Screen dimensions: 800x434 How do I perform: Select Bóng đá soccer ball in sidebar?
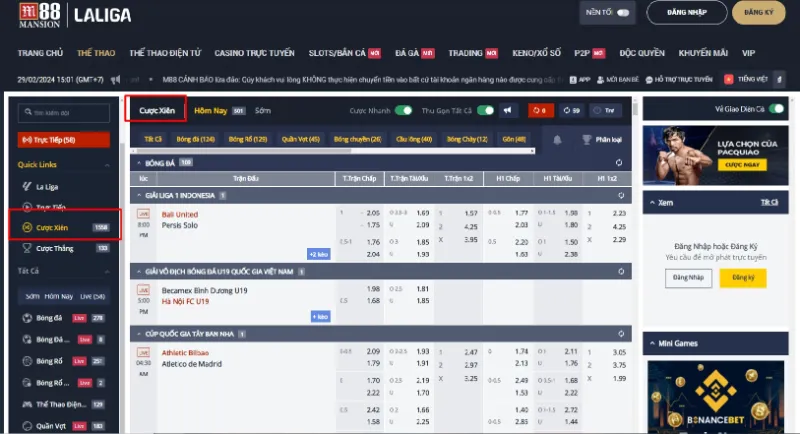tap(27, 318)
